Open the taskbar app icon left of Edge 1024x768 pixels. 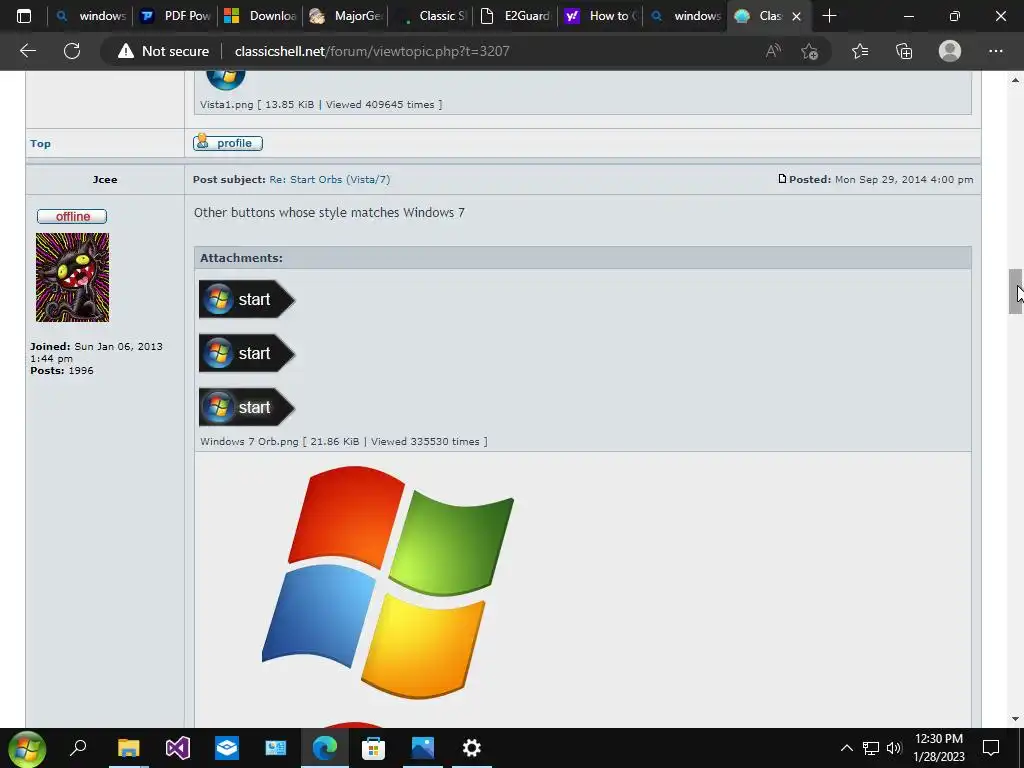coord(276,748)
